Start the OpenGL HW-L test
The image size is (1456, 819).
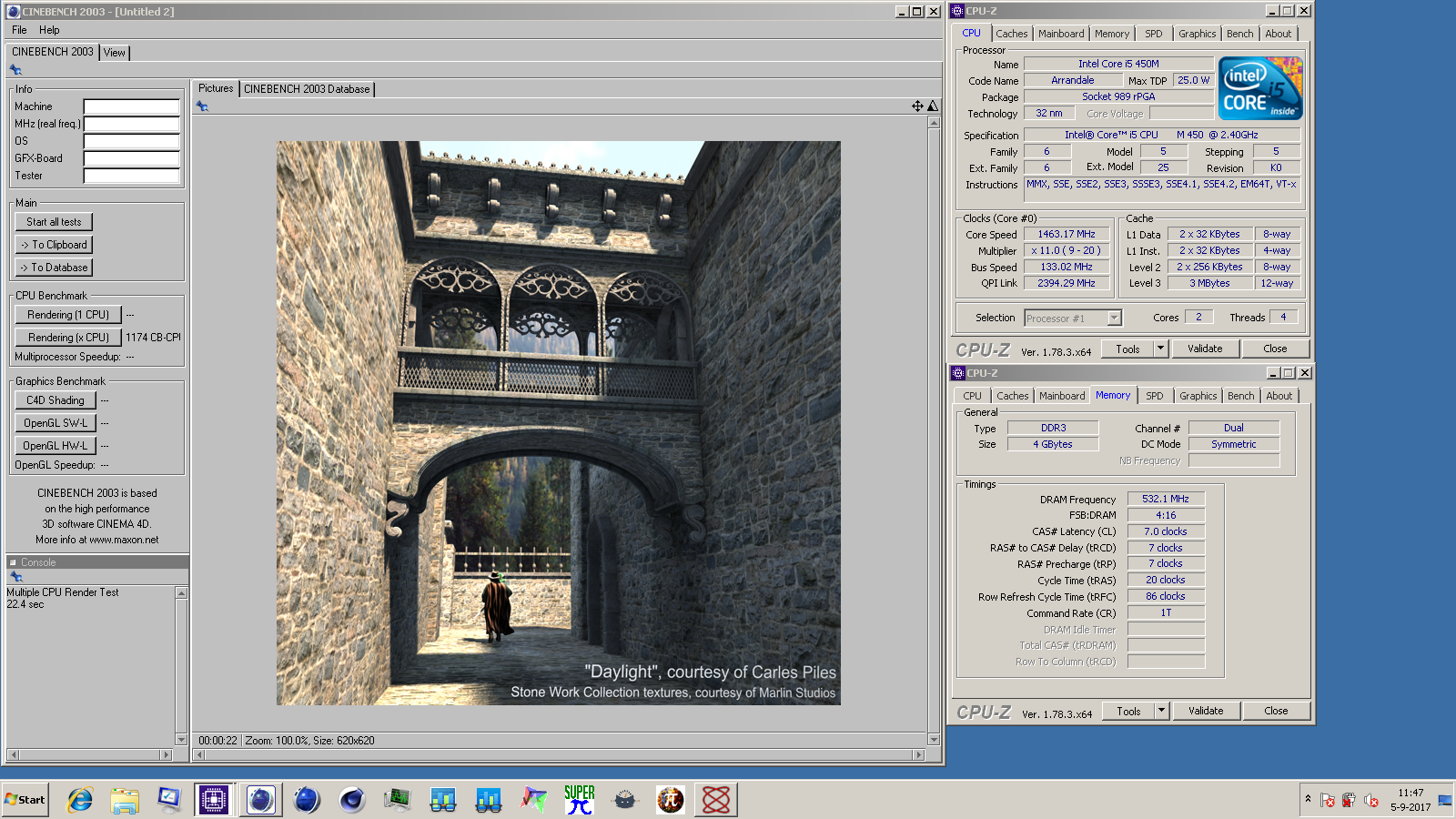(x=55, y=446)
